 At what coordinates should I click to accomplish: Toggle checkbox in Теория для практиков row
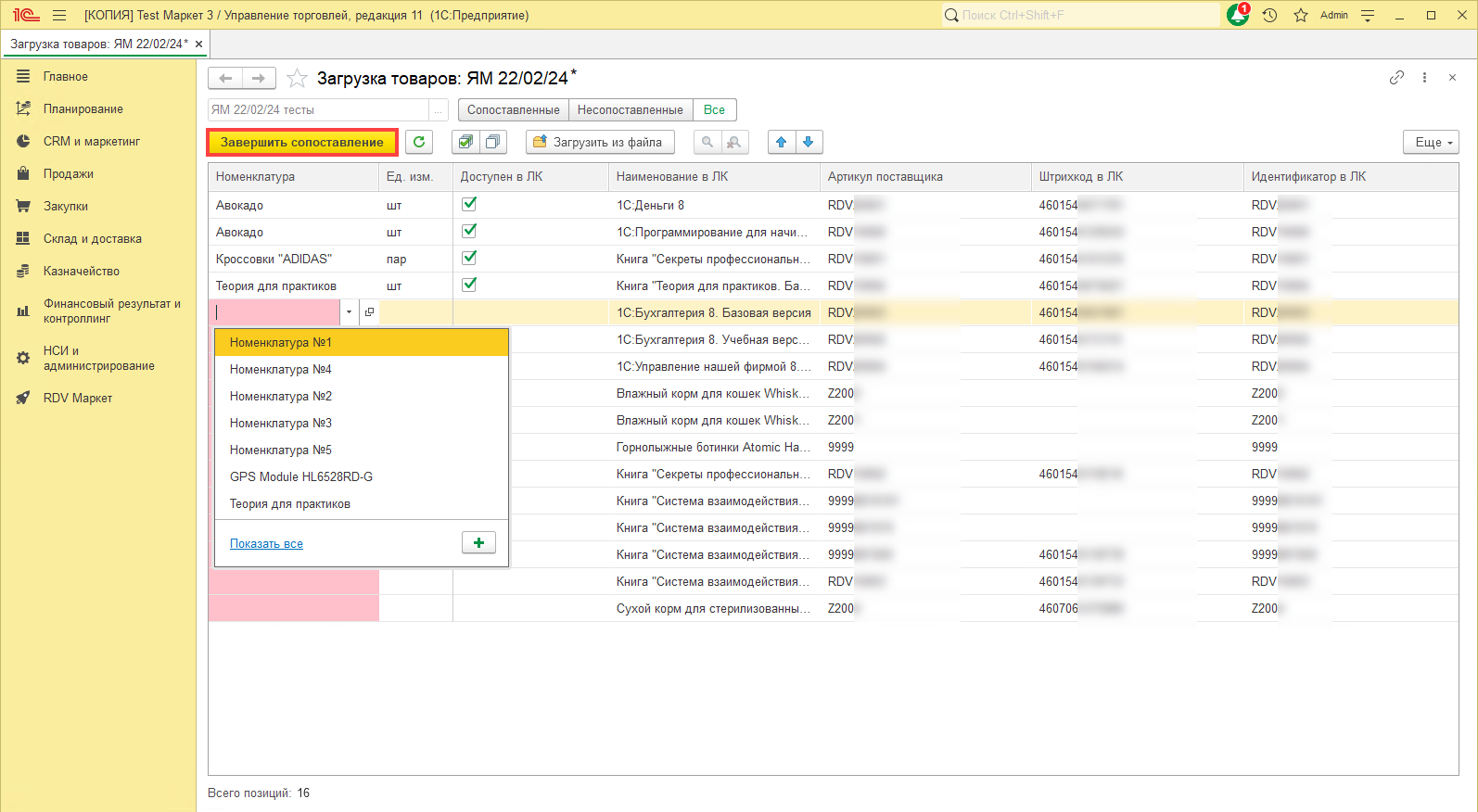click(469, 285)
